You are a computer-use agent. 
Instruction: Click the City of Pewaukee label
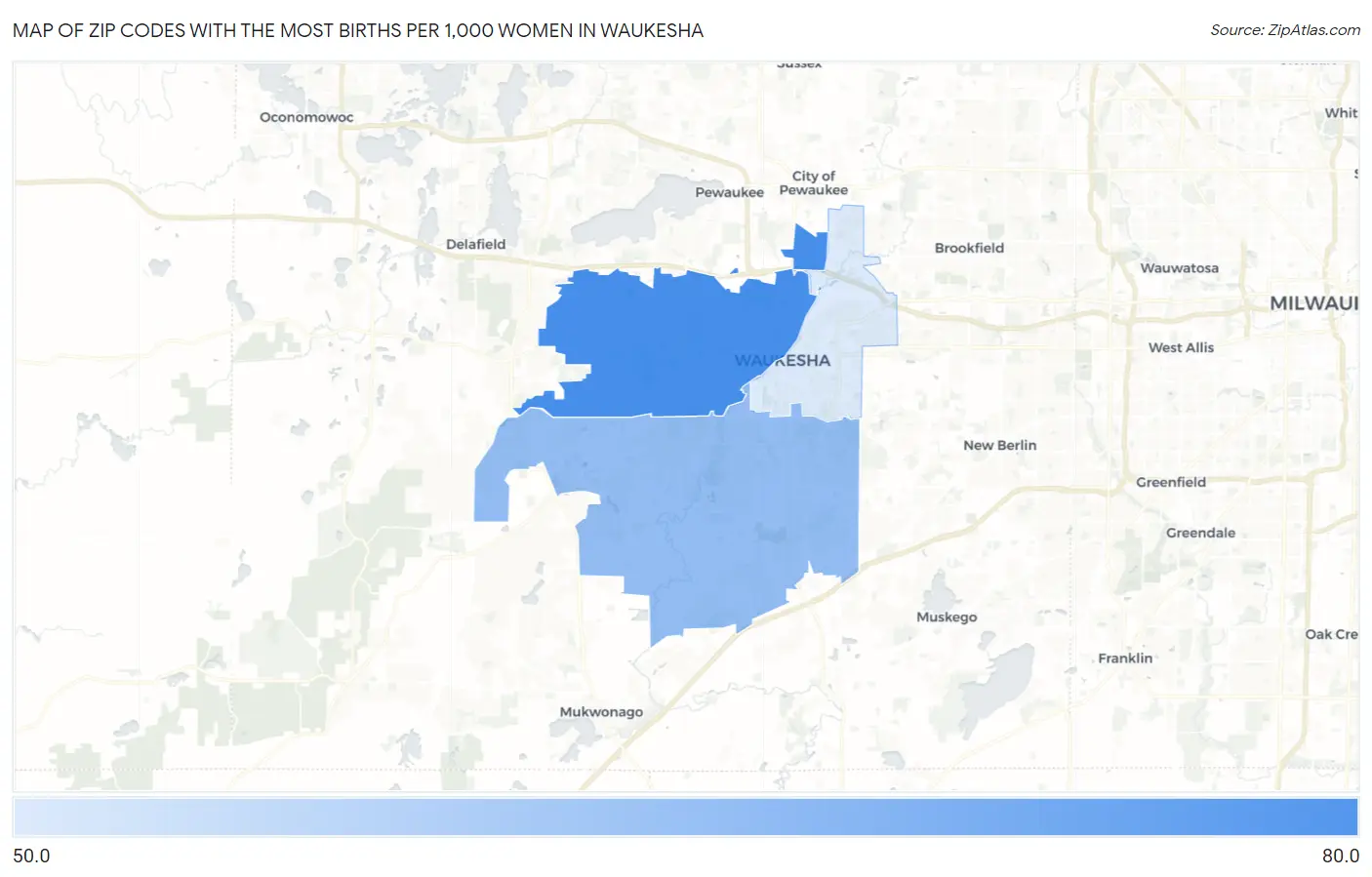coord(813,182)
